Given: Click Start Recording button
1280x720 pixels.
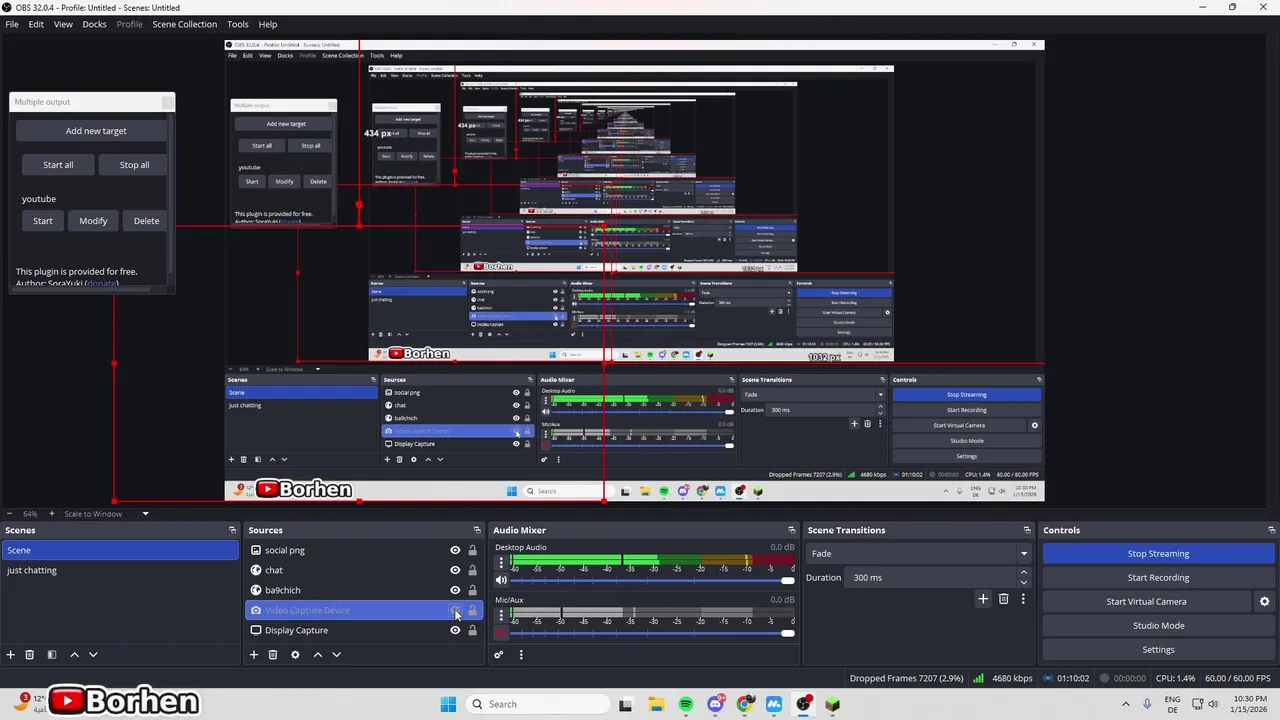Looking at the screenshot, I should pos(1158,577).
